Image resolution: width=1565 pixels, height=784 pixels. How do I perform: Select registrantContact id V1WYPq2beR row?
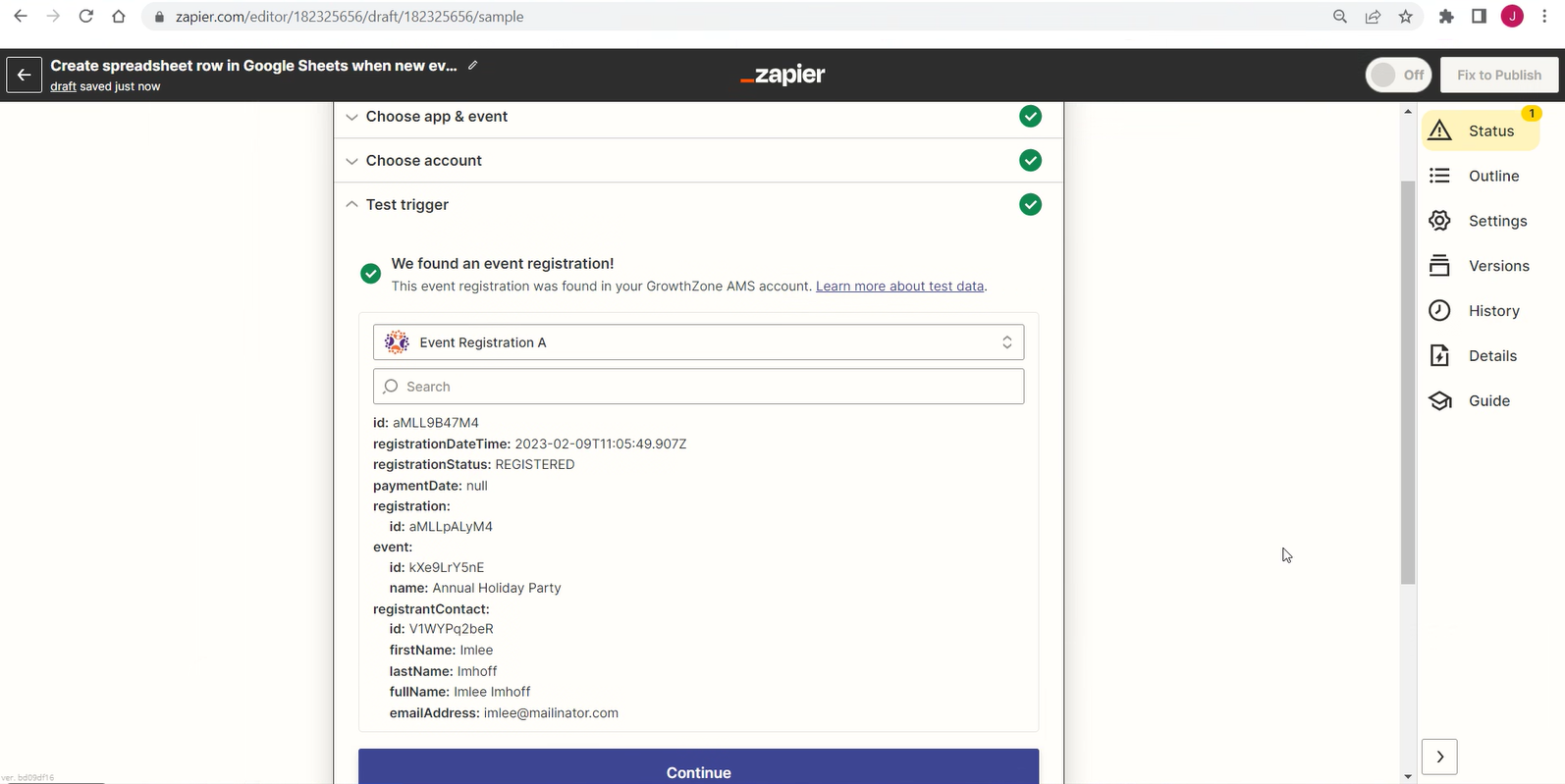(x=441, y=629)
